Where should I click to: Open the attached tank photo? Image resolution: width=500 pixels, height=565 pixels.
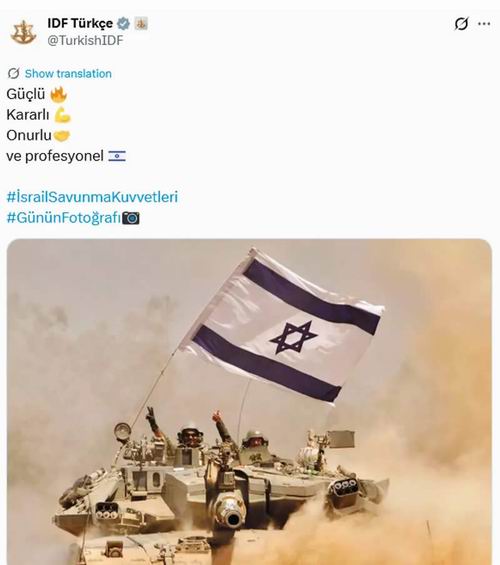249,402
